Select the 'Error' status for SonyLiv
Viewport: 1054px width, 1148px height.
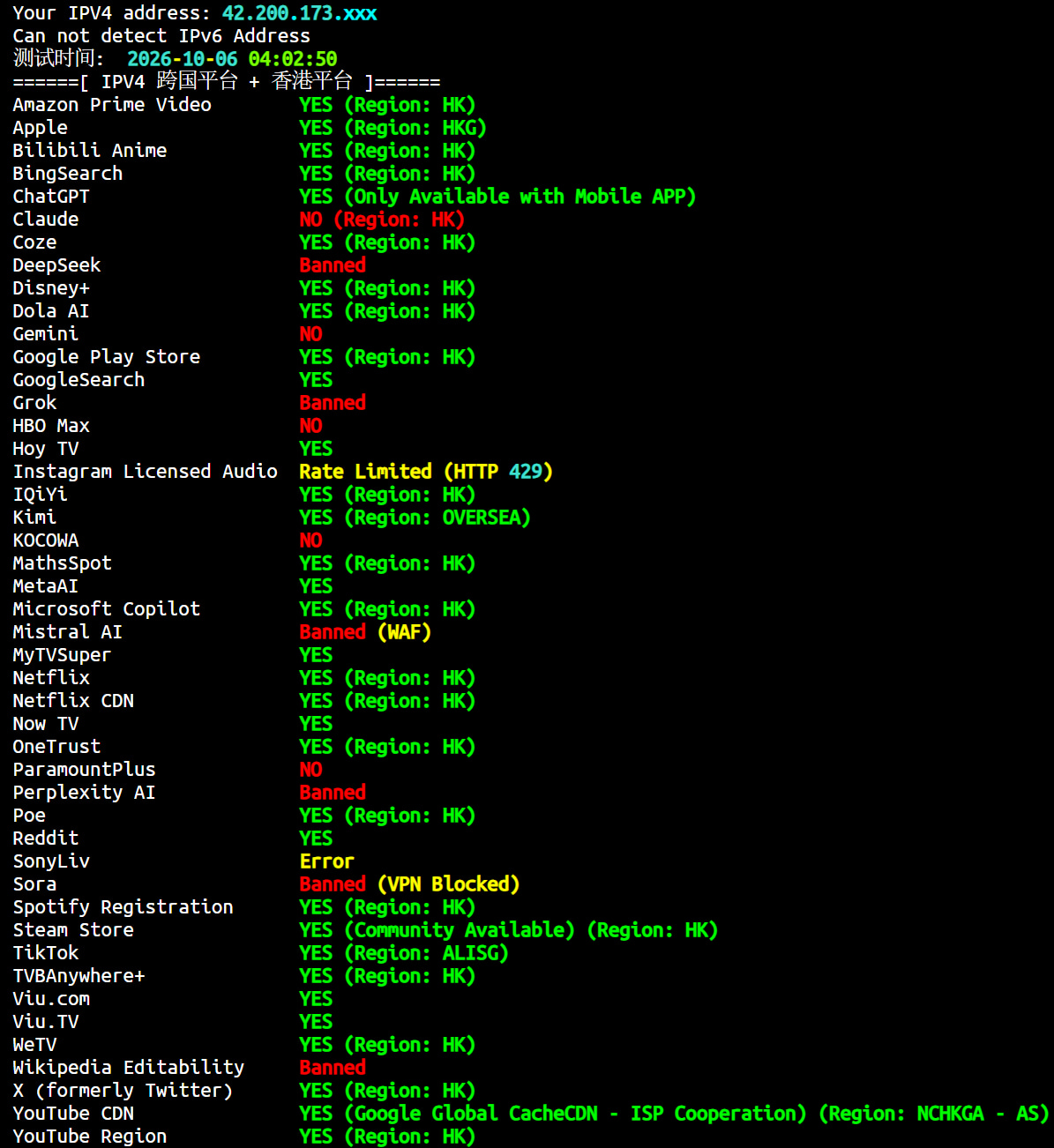[x=327, y=861]
